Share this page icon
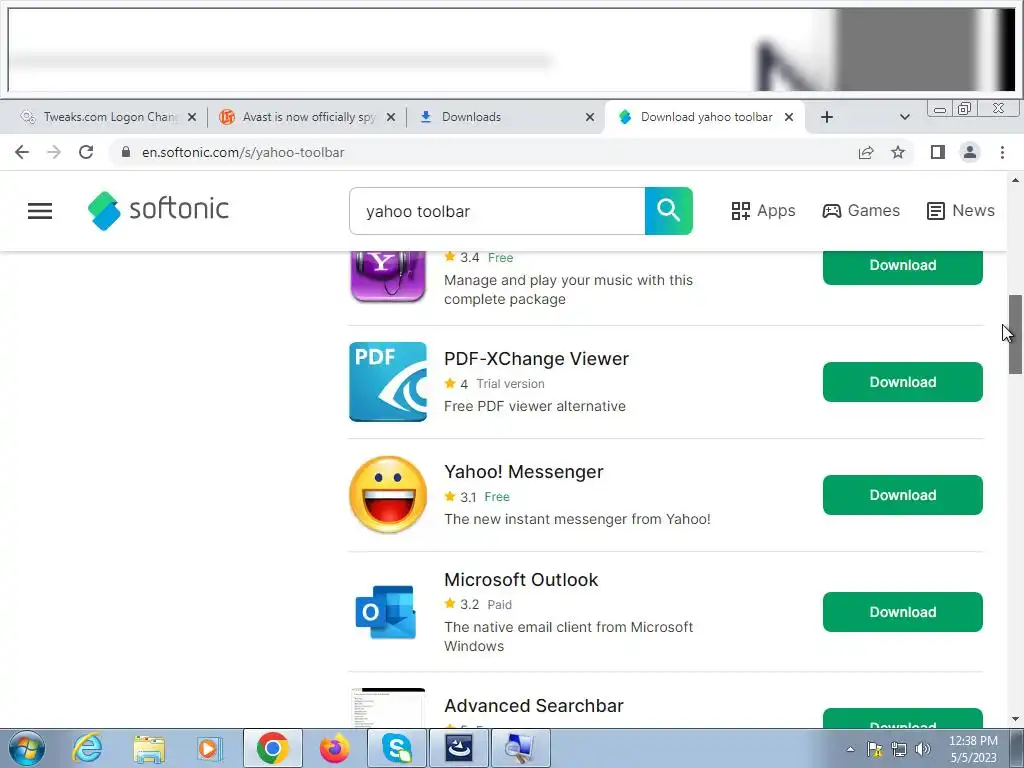Viewport: 1024px width, 768px height. tap(866, 152)
